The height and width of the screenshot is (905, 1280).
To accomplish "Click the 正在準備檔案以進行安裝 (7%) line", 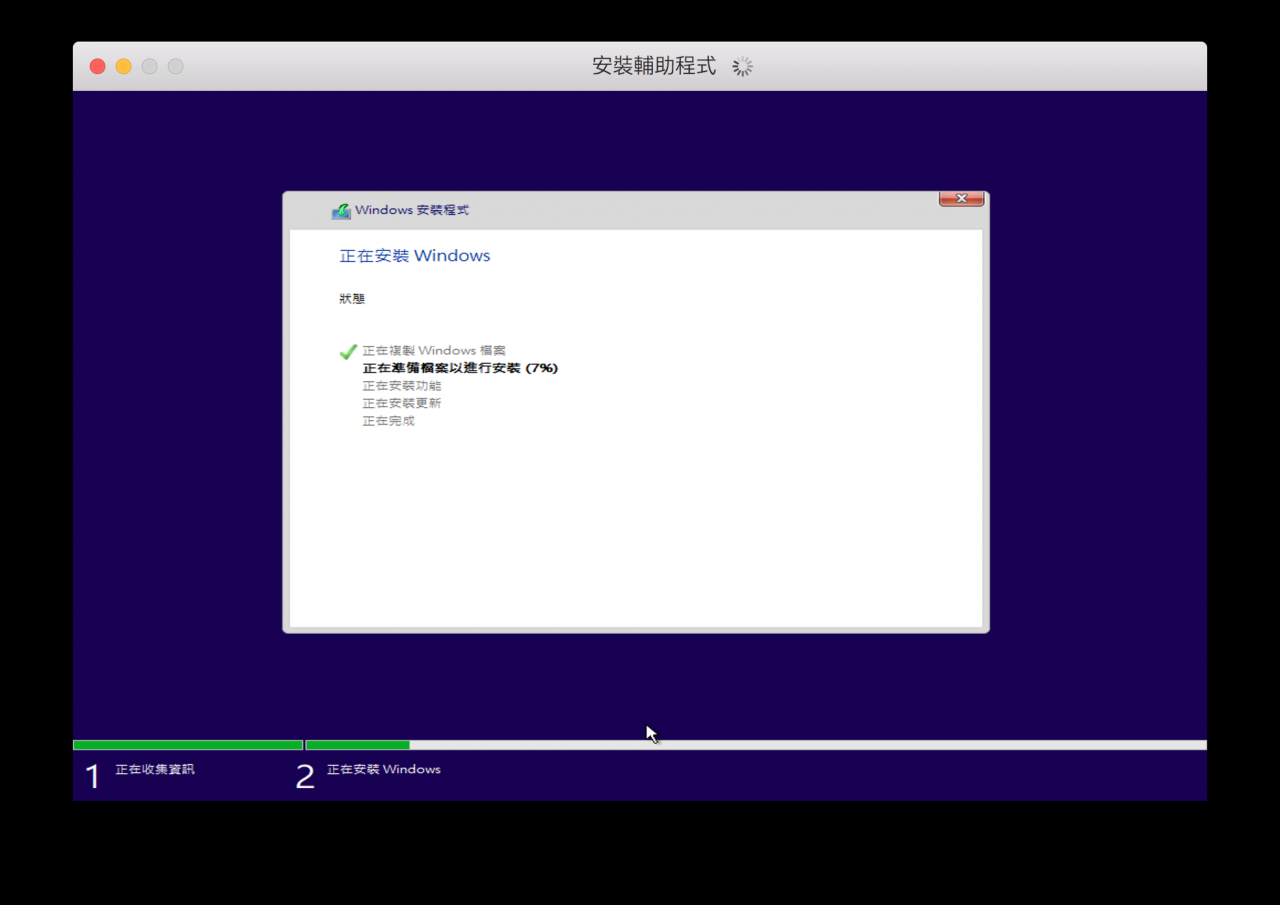I will click(460, 368).
